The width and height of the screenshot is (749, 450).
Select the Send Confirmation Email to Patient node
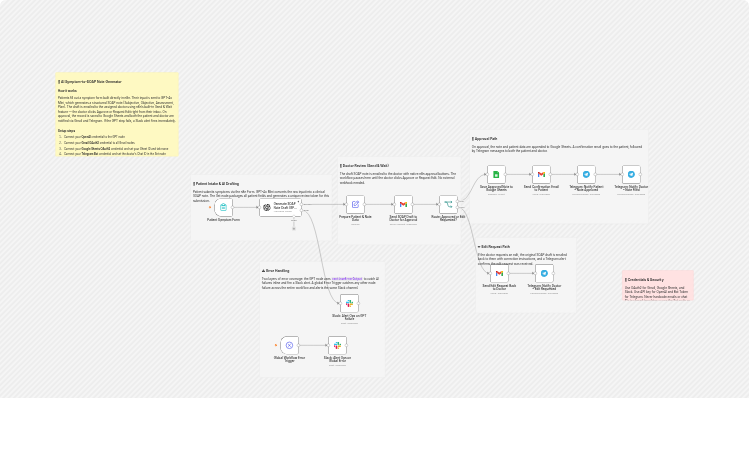point(541,174)
